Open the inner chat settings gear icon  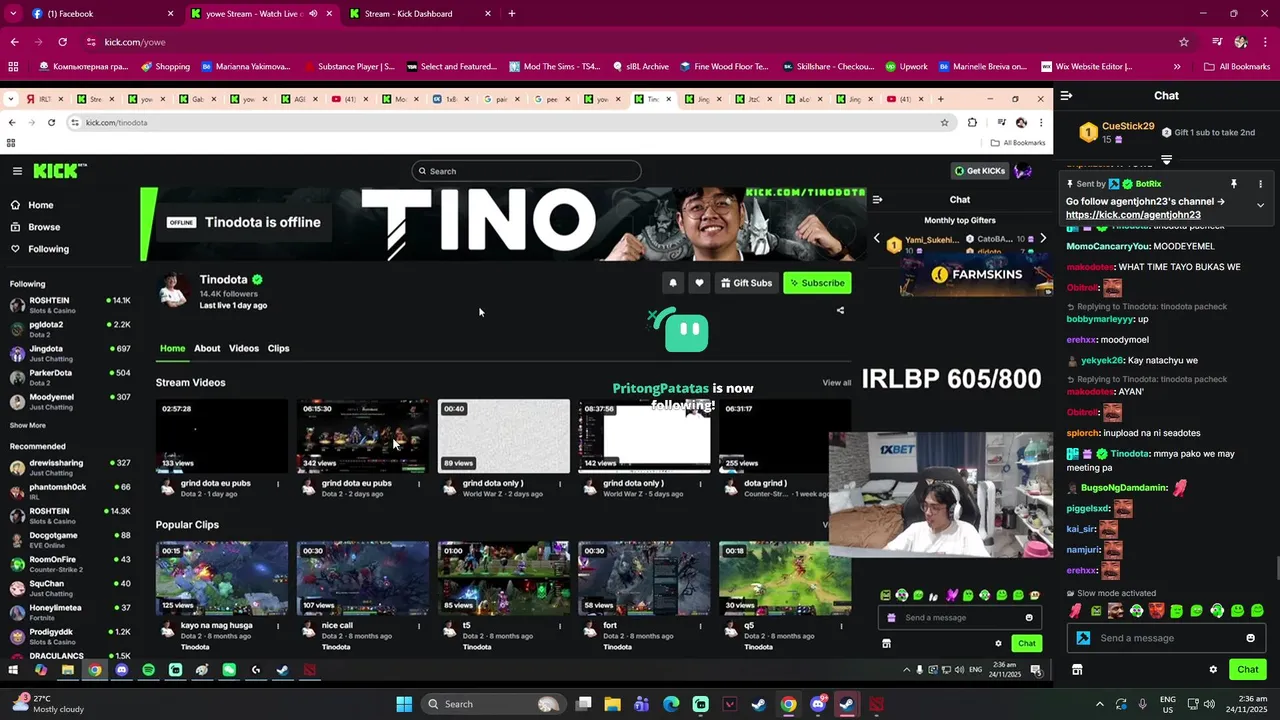tap(998, 643)
